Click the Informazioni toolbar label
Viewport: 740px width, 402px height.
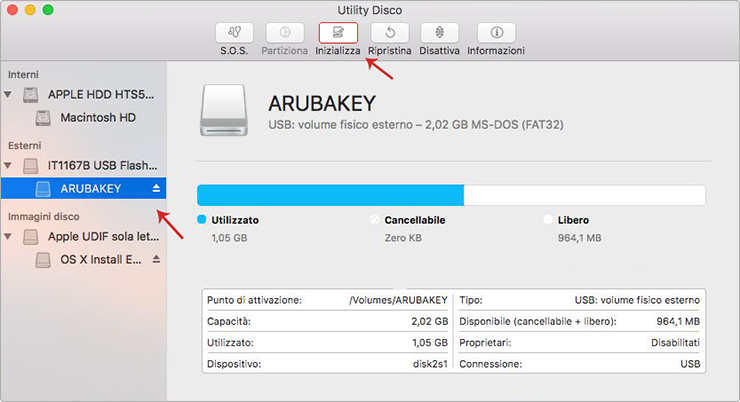[x=496, y=50]
